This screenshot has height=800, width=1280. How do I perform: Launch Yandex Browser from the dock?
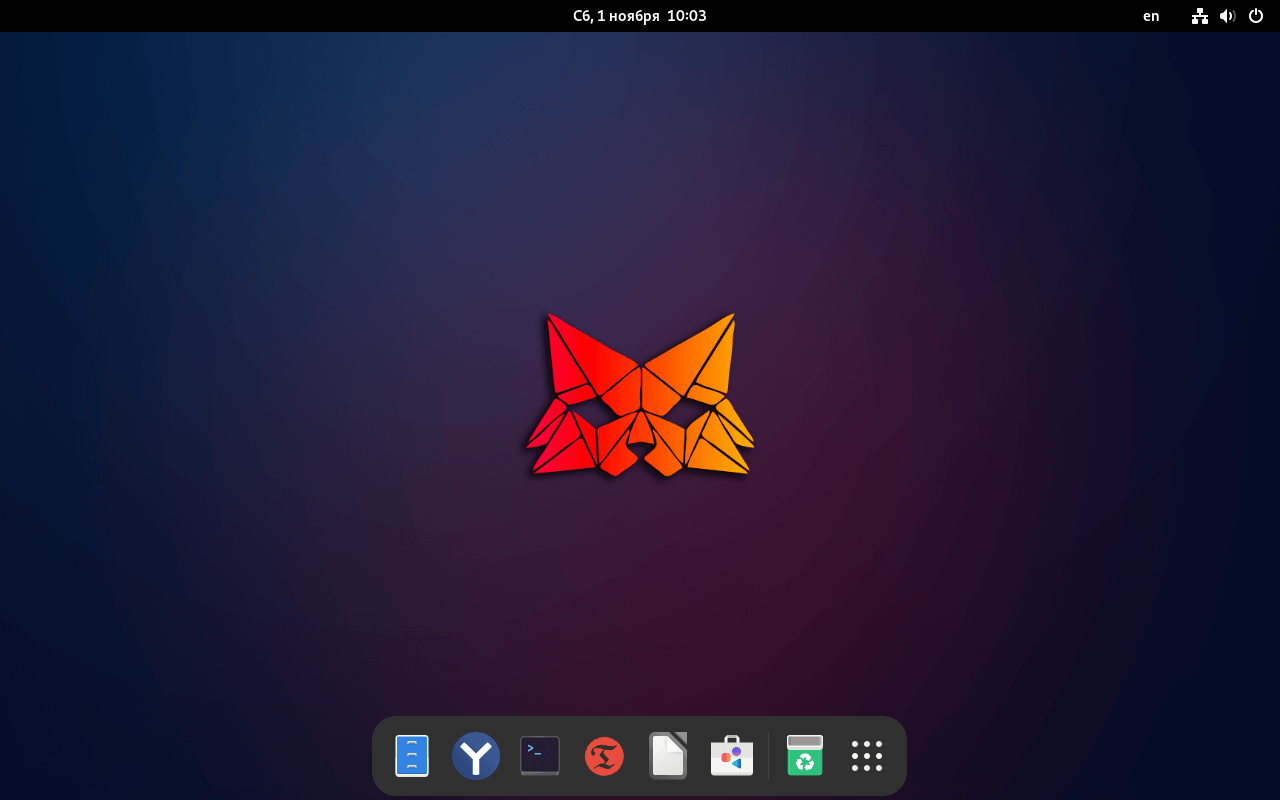point(476,756)
